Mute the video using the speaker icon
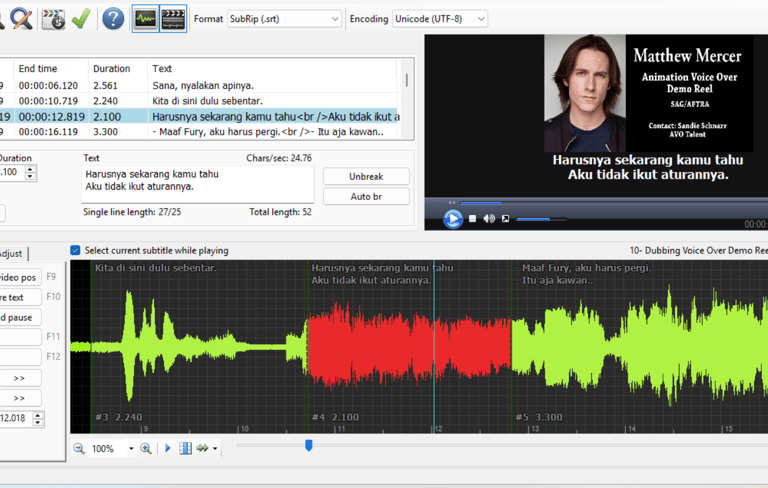The width and height of the screenshot is (768, 488). coord(489,219)
